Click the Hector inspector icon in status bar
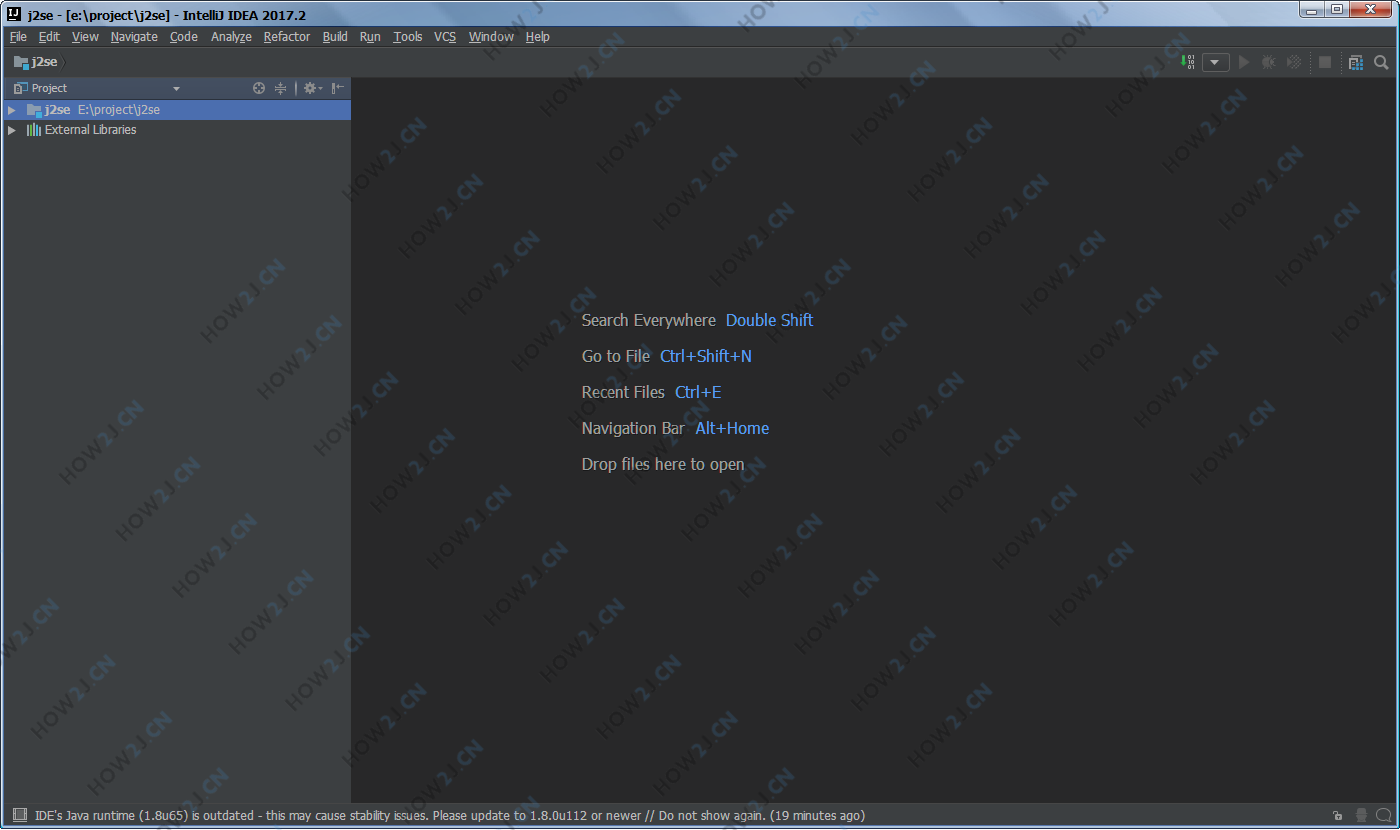 click(x=1361, y=816)
